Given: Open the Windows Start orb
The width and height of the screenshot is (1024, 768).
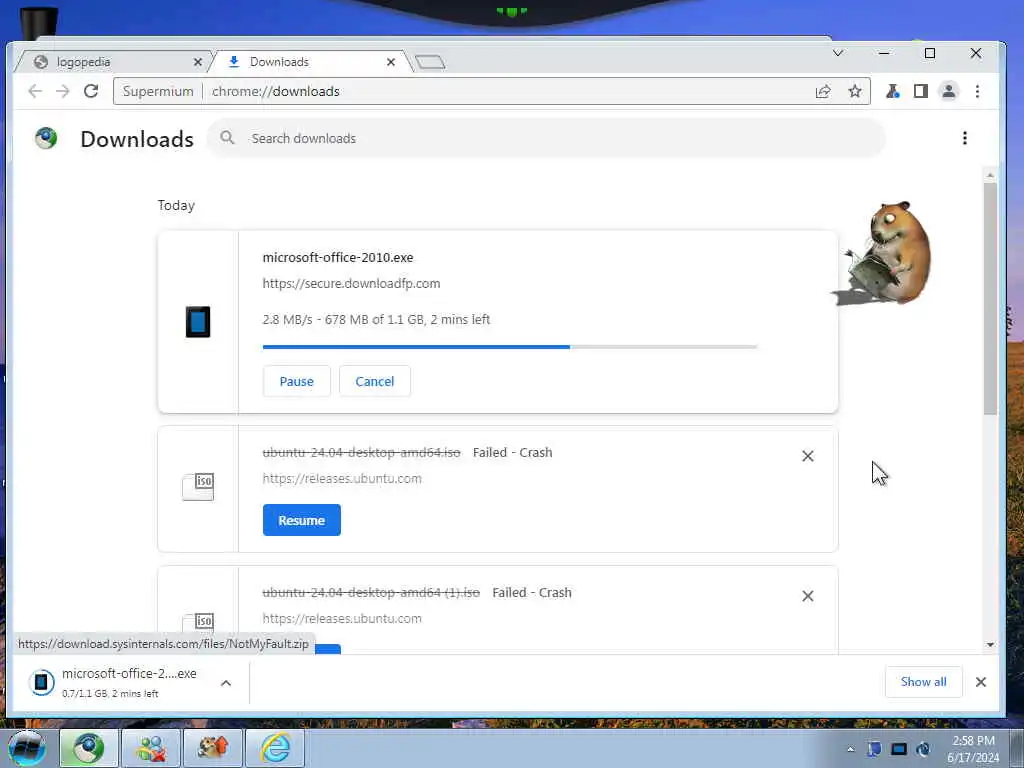Looking at the screenshot, I should coord(27,748).
